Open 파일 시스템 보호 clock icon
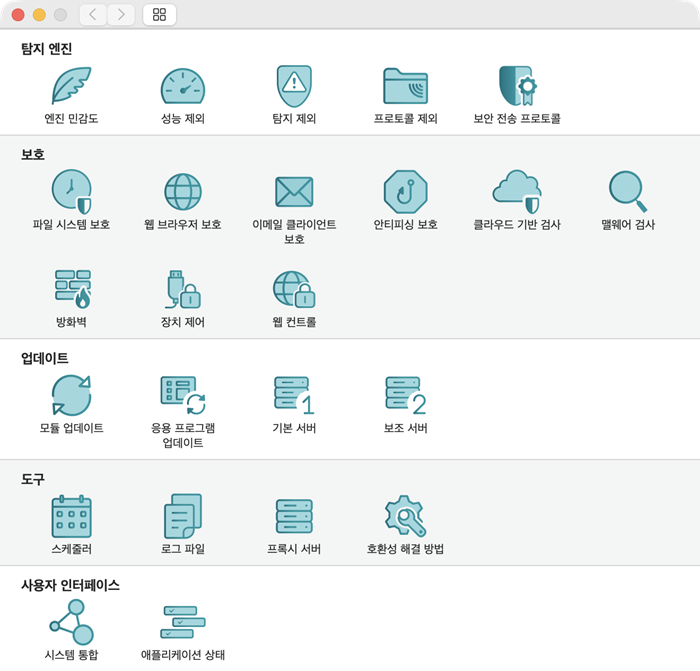Viewport: 700px width, 671px height. click(x=71, y=192)
